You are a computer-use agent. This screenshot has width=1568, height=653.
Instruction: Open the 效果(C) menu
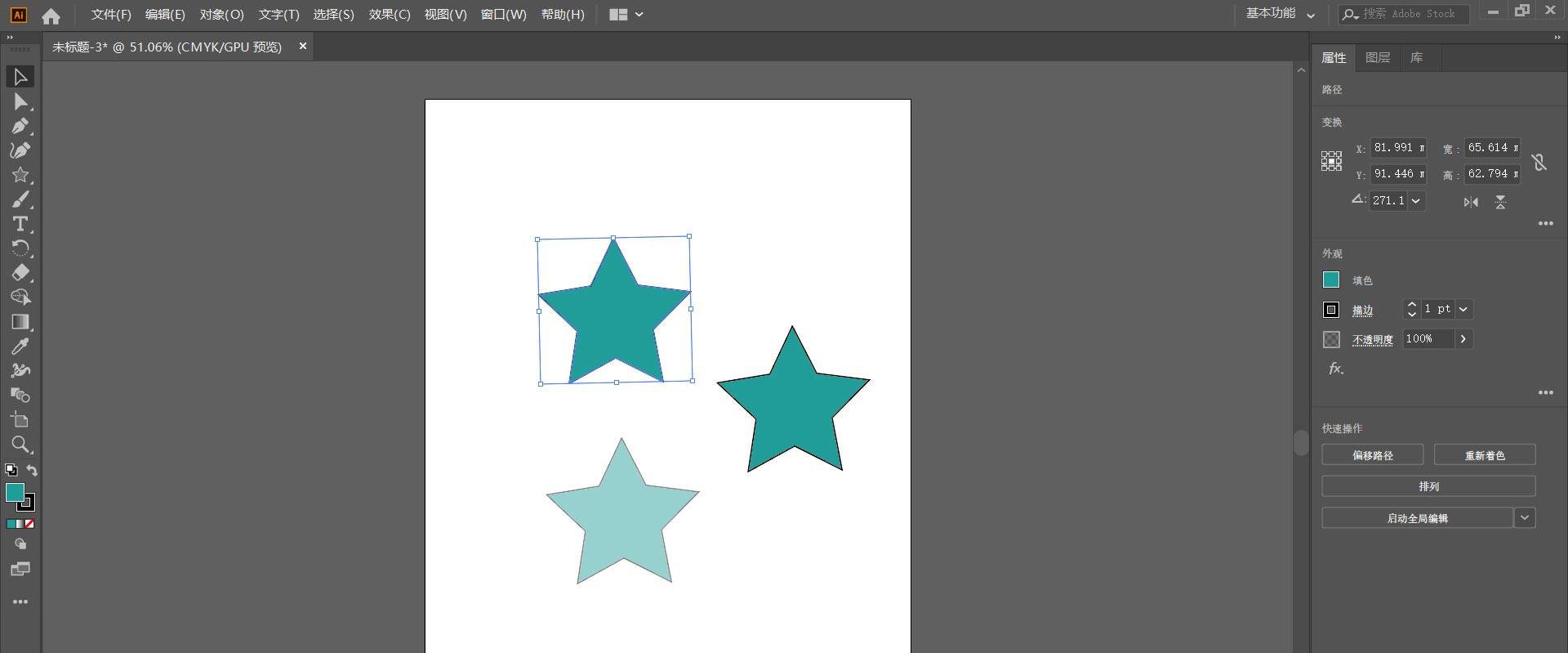pyautogui.click(x=389, y=15)
